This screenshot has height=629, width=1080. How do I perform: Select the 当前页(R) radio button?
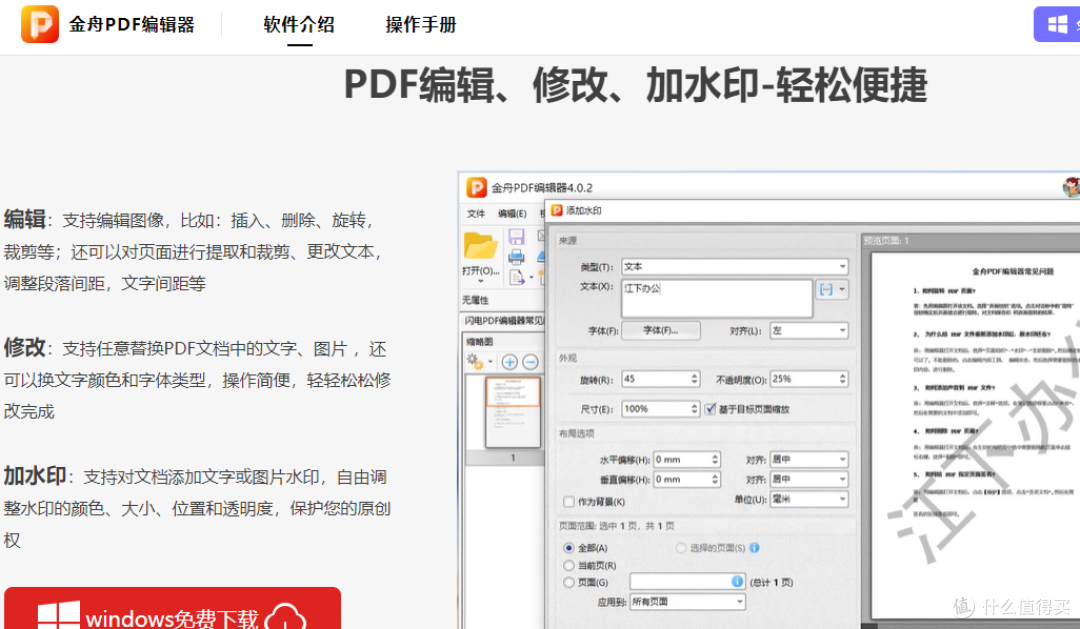click(x=569, y=566)
